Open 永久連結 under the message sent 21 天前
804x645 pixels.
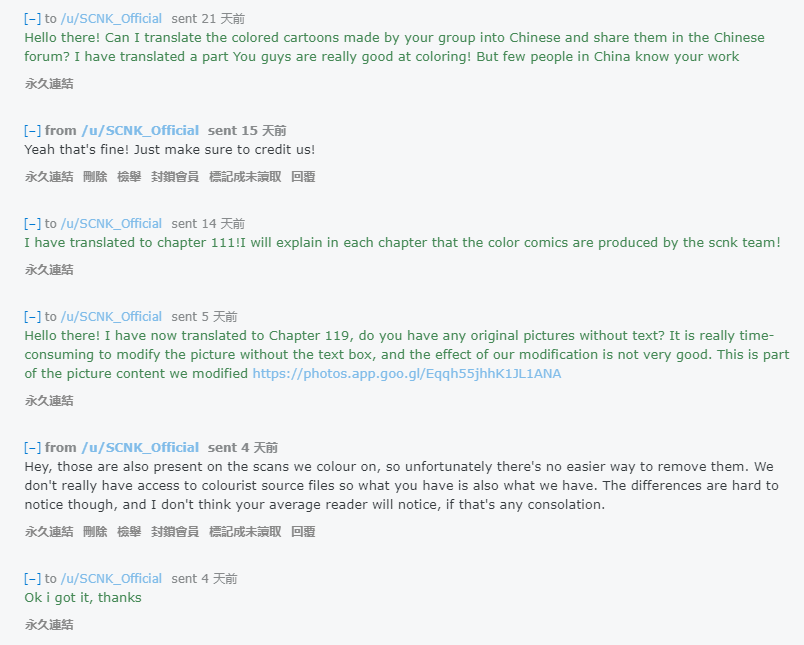click(x=49, y=84)
